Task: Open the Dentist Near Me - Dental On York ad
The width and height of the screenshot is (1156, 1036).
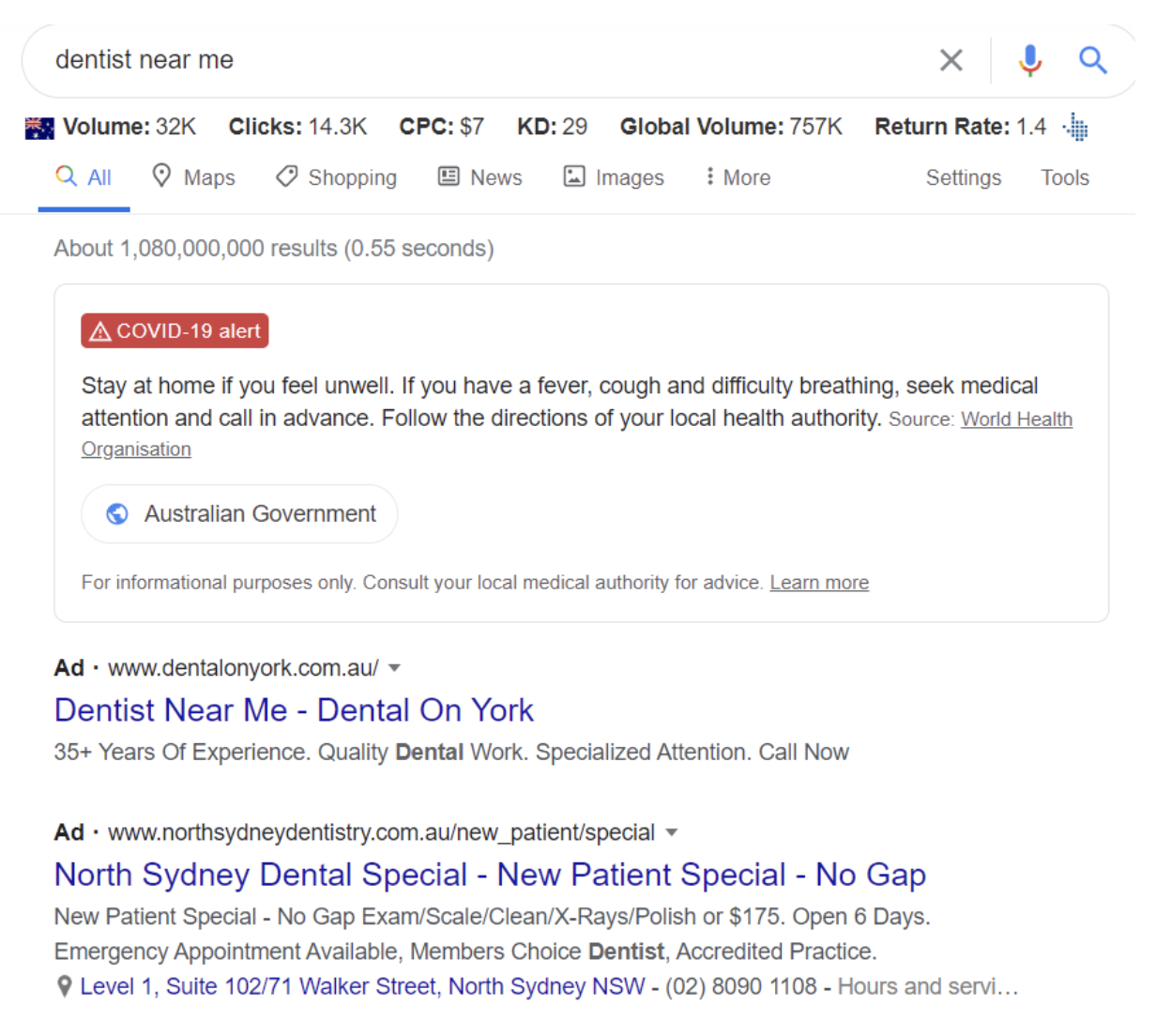Action: [x=294, y=710]
